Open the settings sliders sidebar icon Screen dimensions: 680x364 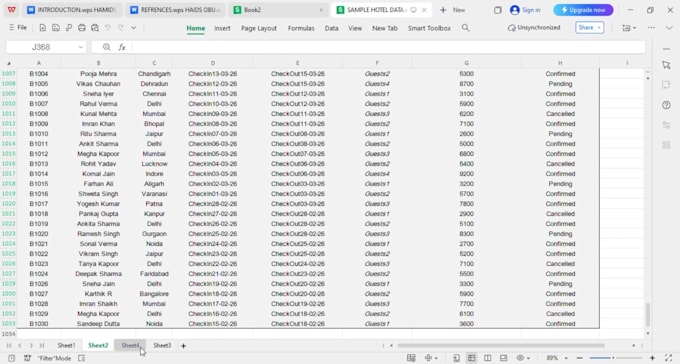pyautogui.click(x=666, y=125)
